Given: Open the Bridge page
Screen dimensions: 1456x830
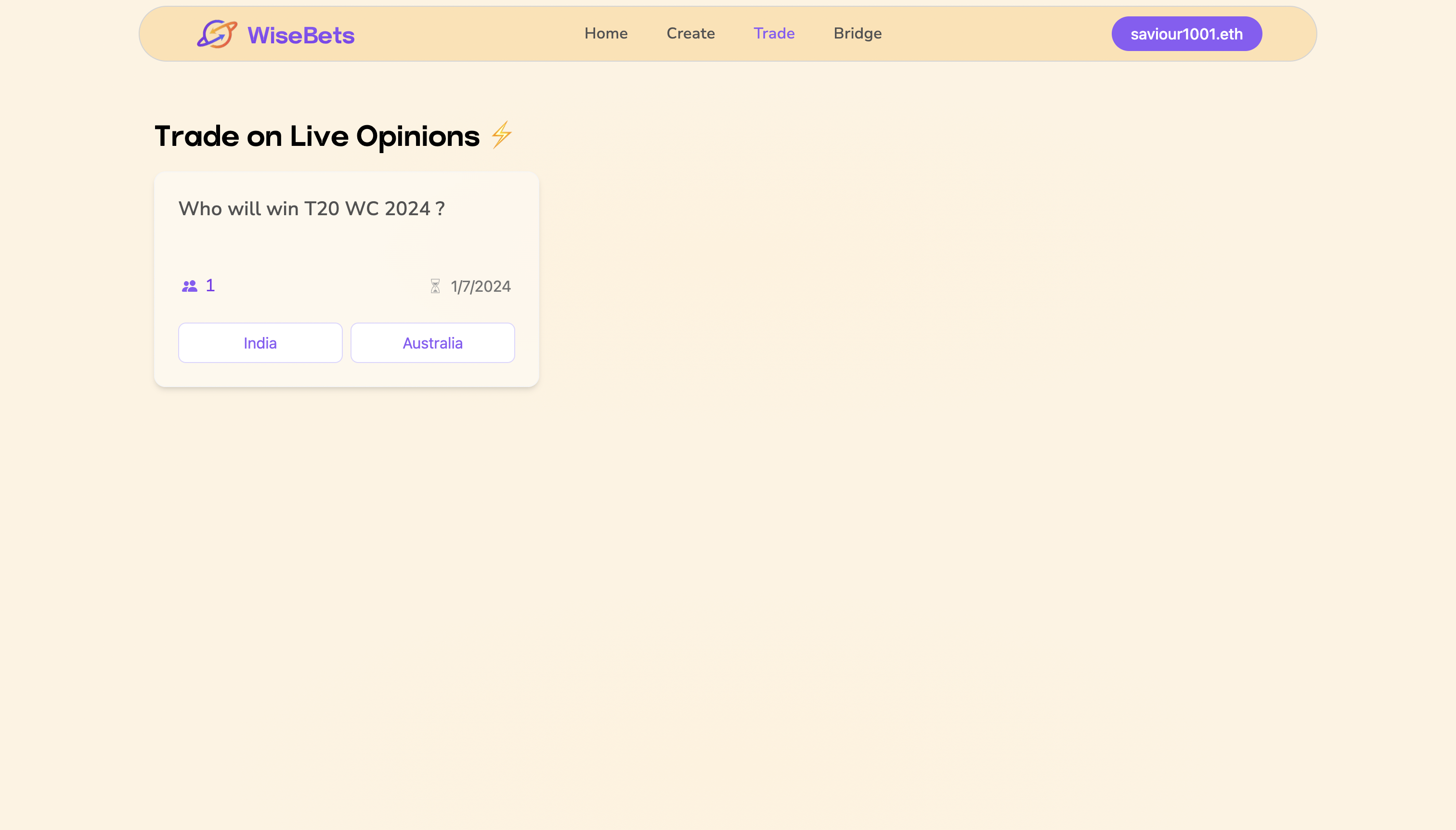Looking at the screenshot, I should pos(858,34).
